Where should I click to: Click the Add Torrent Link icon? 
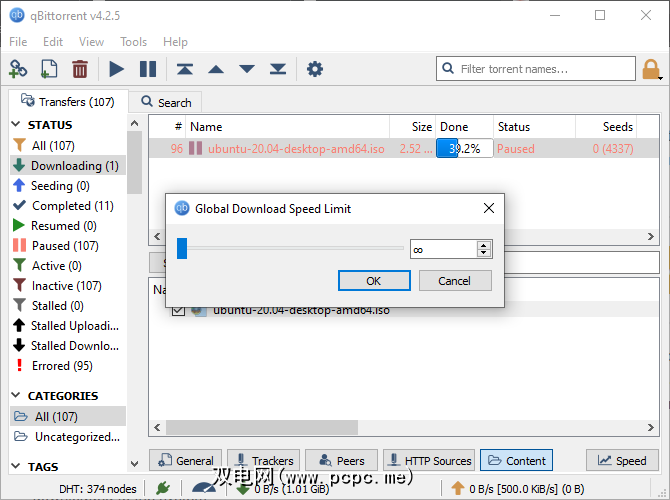click(x=18, y=69)
